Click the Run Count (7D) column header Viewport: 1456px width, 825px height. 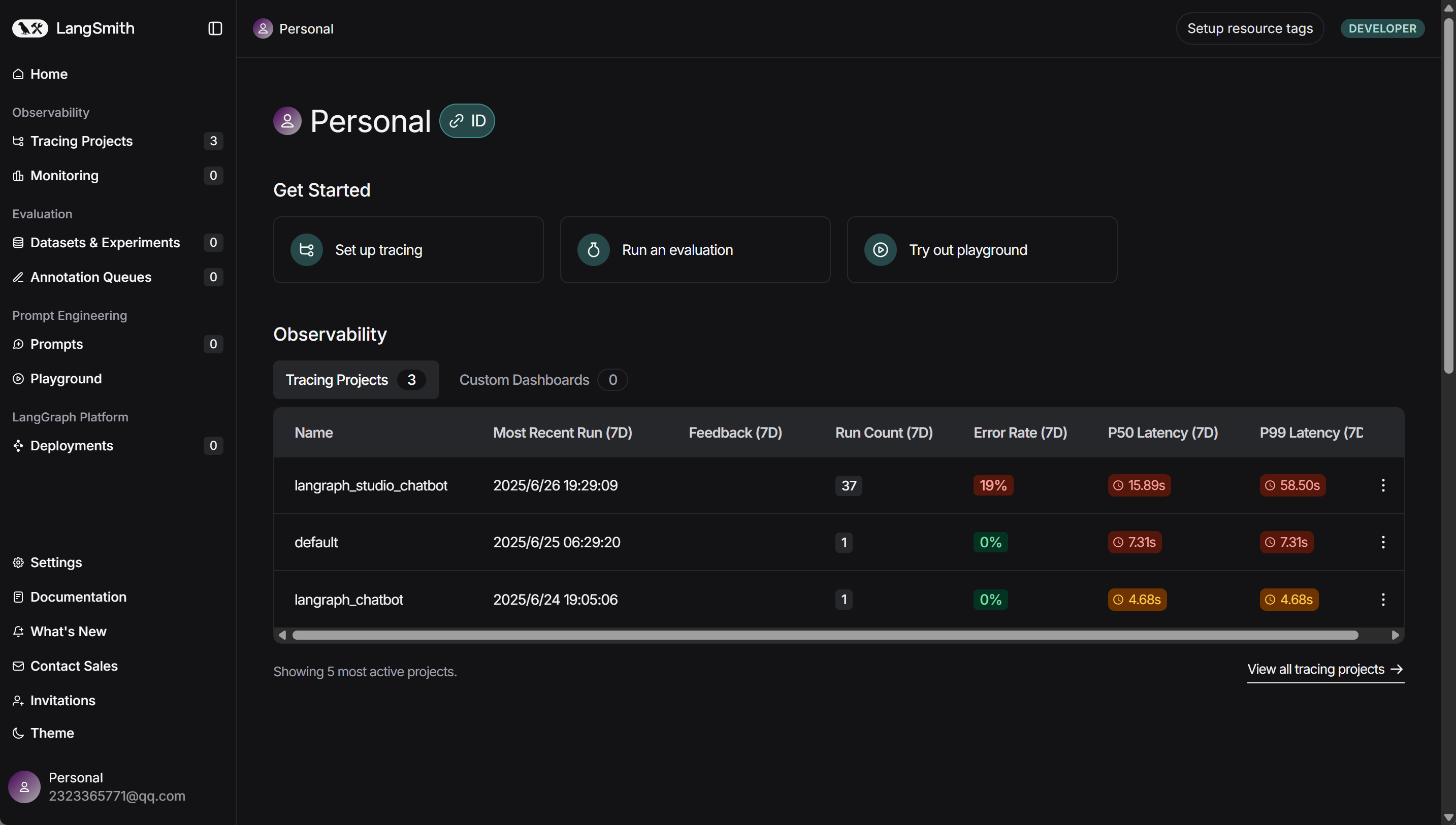884,433
